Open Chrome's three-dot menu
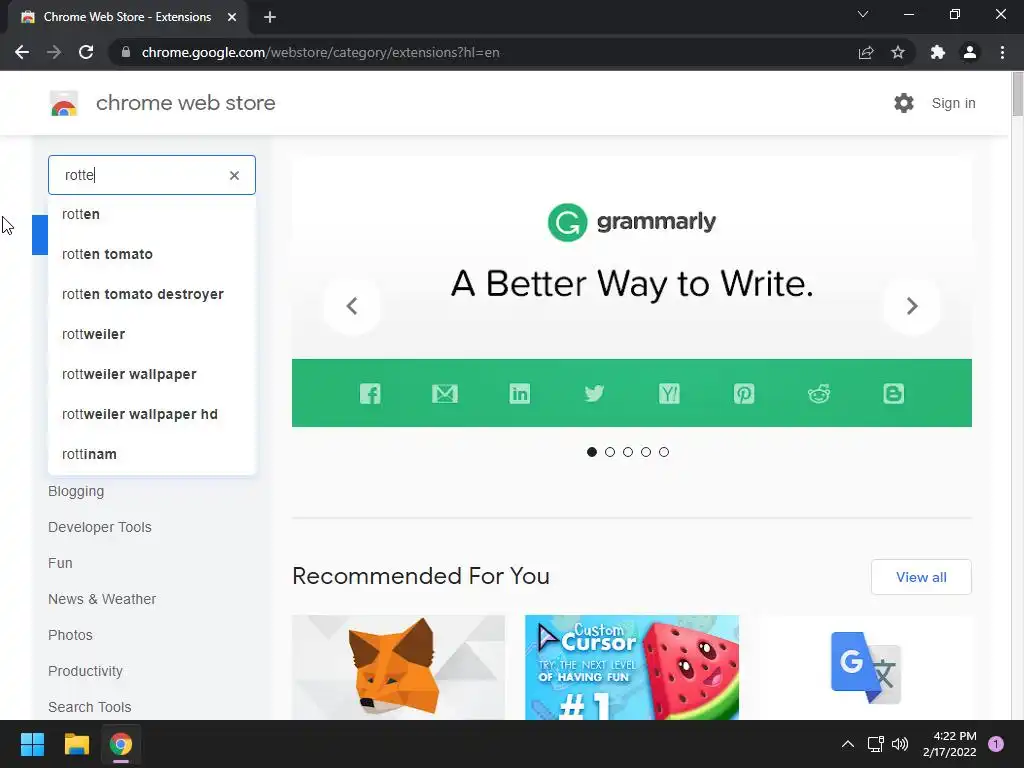Viewport: 1024px width, 768px height. coord(1002,52)
